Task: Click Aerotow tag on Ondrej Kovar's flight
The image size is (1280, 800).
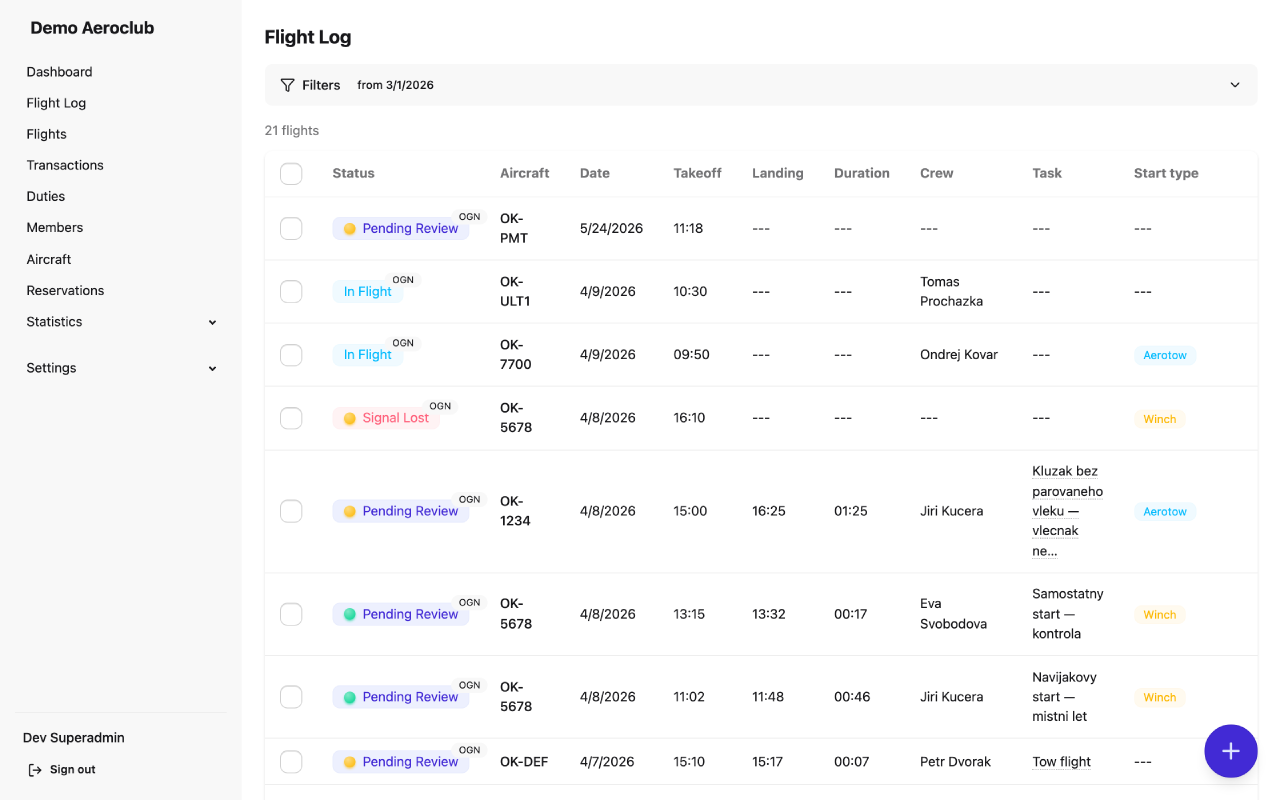Action: (x=1165, y=355)
